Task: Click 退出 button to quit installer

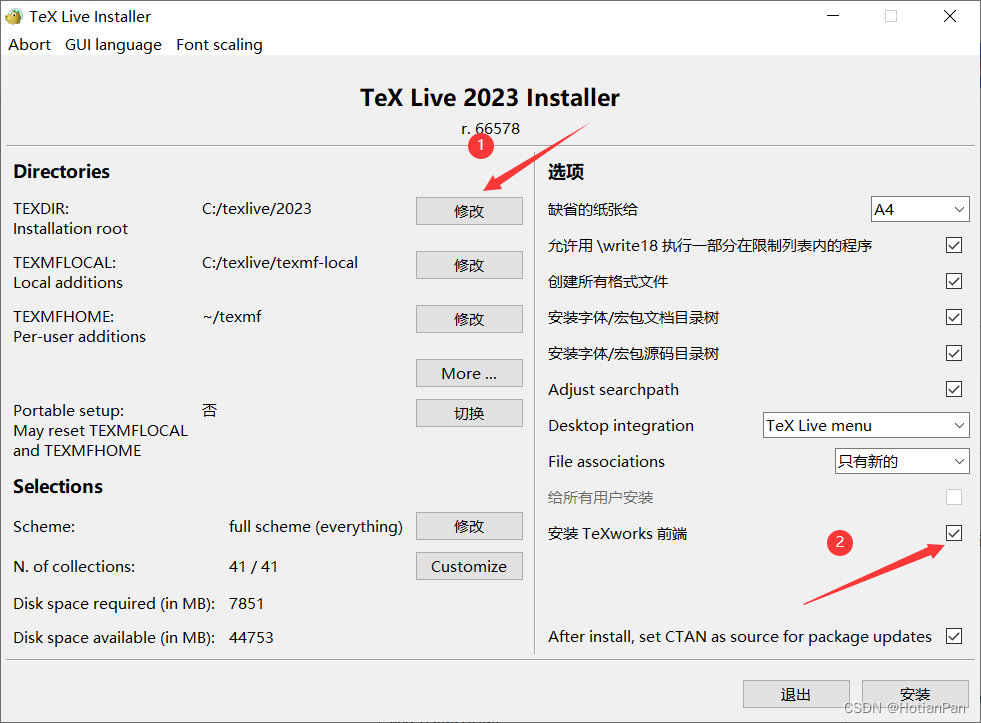Action: 796,694
